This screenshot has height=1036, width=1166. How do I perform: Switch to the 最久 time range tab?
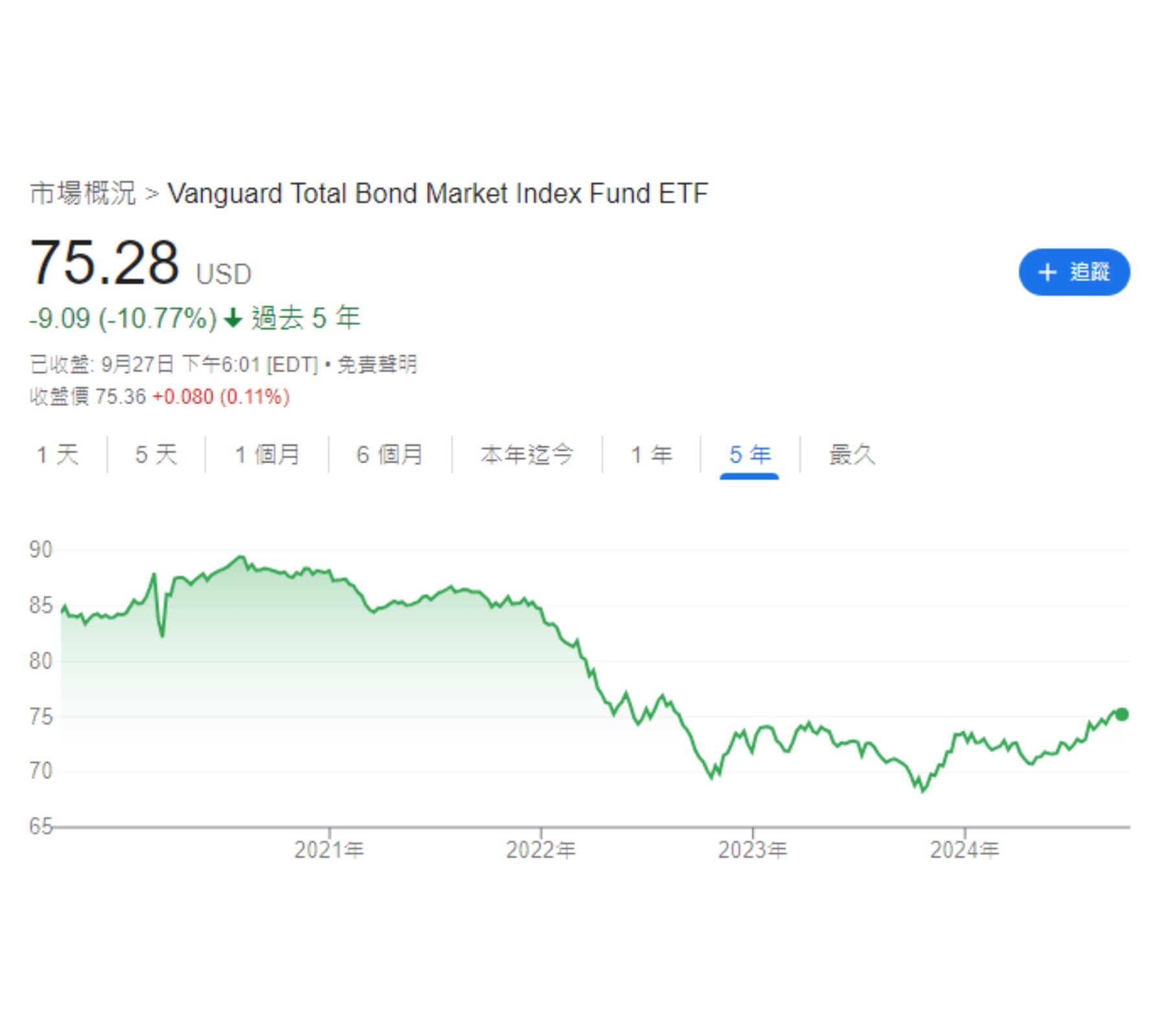[851, 454]
